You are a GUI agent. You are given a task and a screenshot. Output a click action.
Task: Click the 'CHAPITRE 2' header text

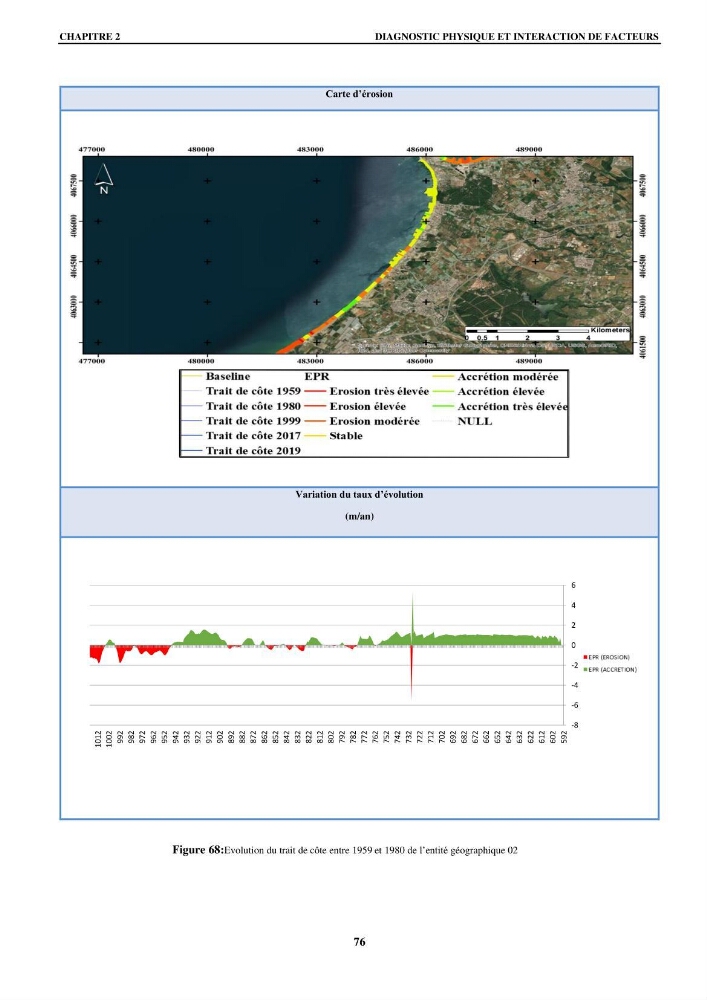coord(90,37)
